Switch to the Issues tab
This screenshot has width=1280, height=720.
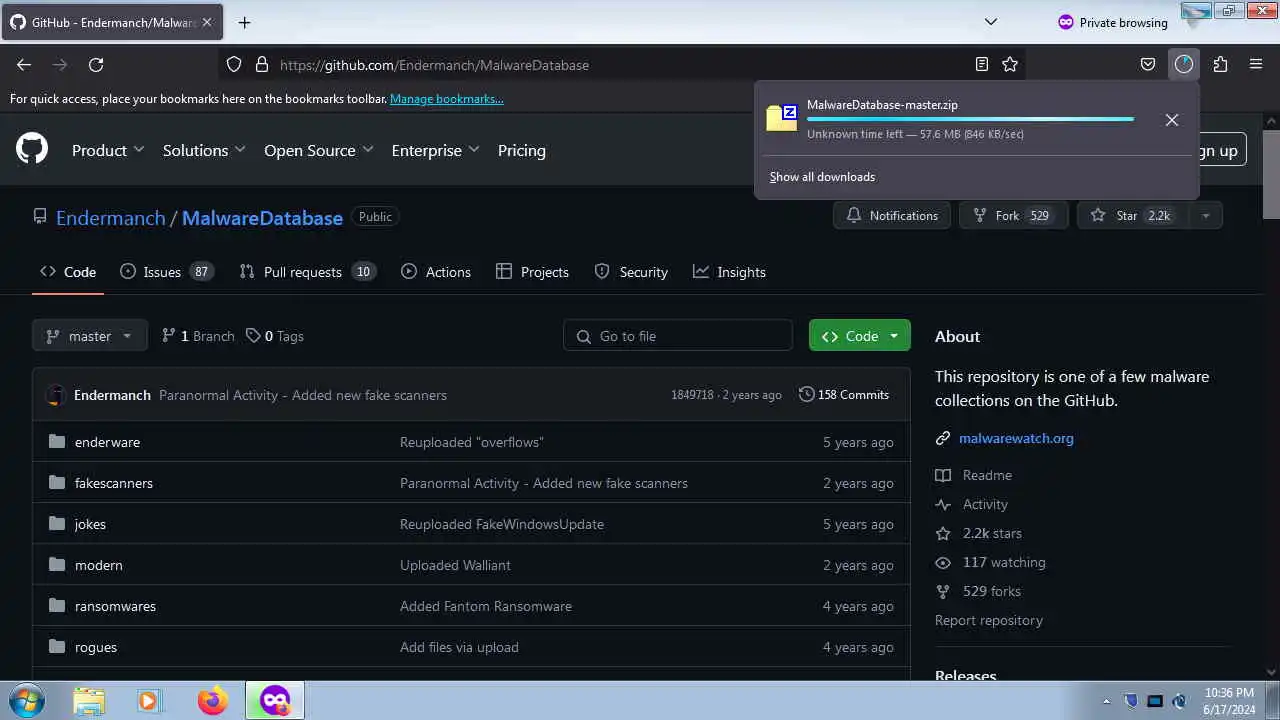166,272
